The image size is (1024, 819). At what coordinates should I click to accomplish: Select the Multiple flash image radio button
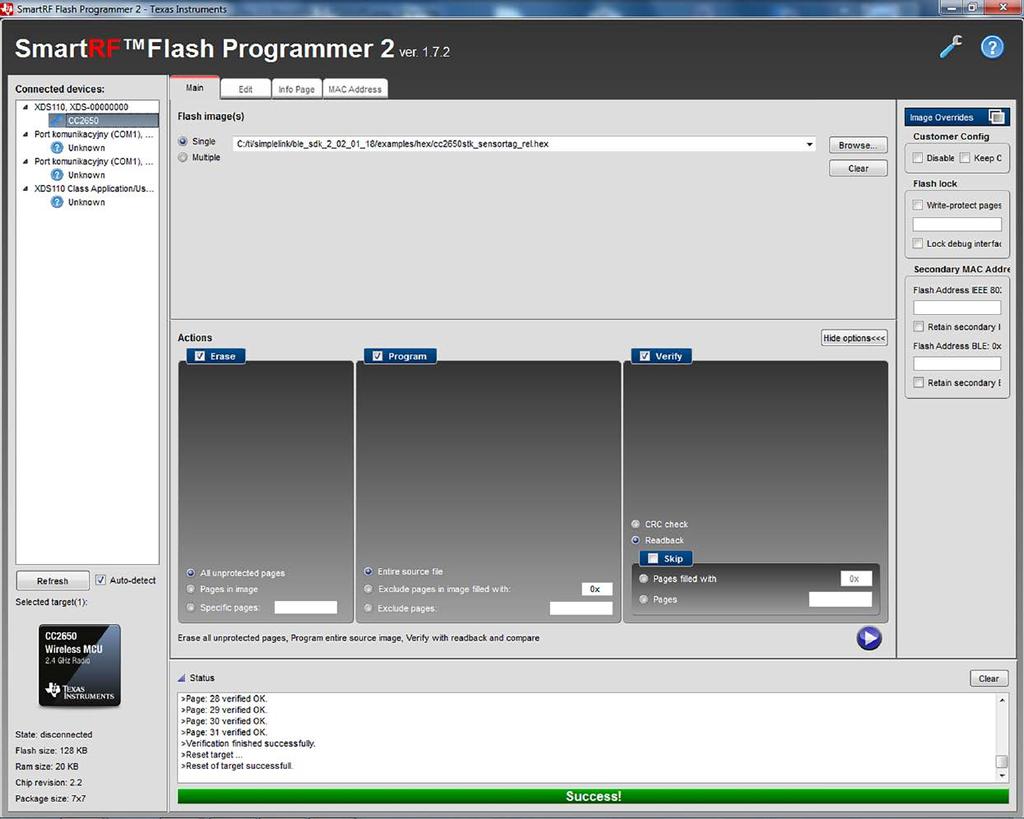click(x=183, y=157)
